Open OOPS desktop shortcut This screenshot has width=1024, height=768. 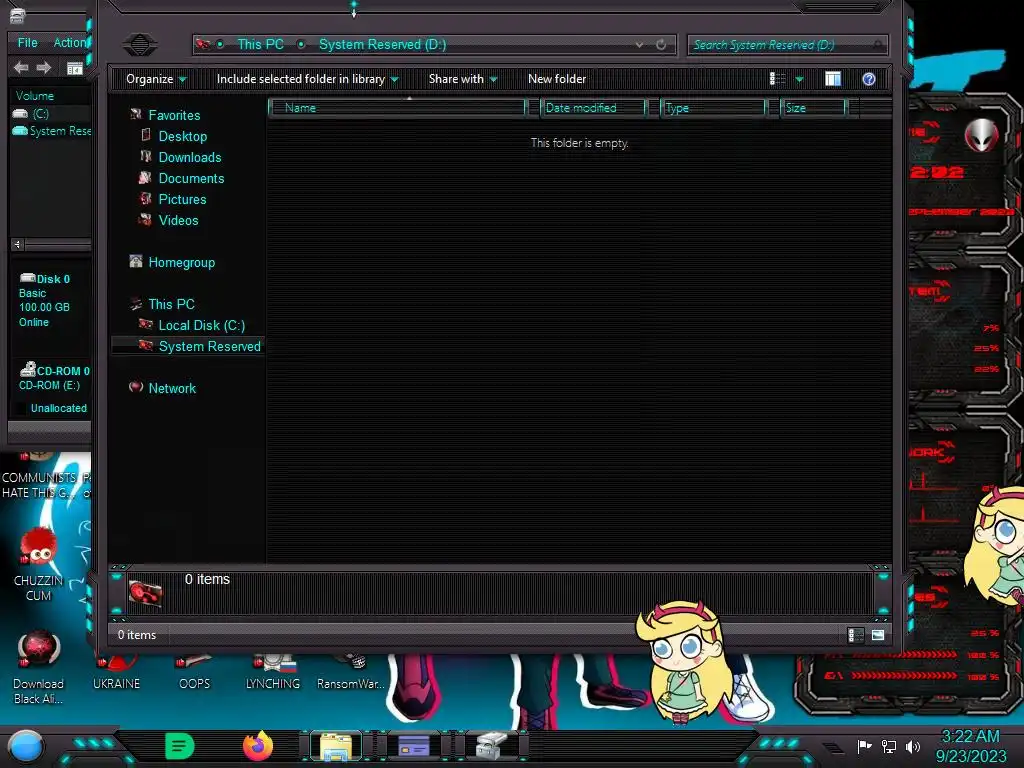tap(195, 674)
